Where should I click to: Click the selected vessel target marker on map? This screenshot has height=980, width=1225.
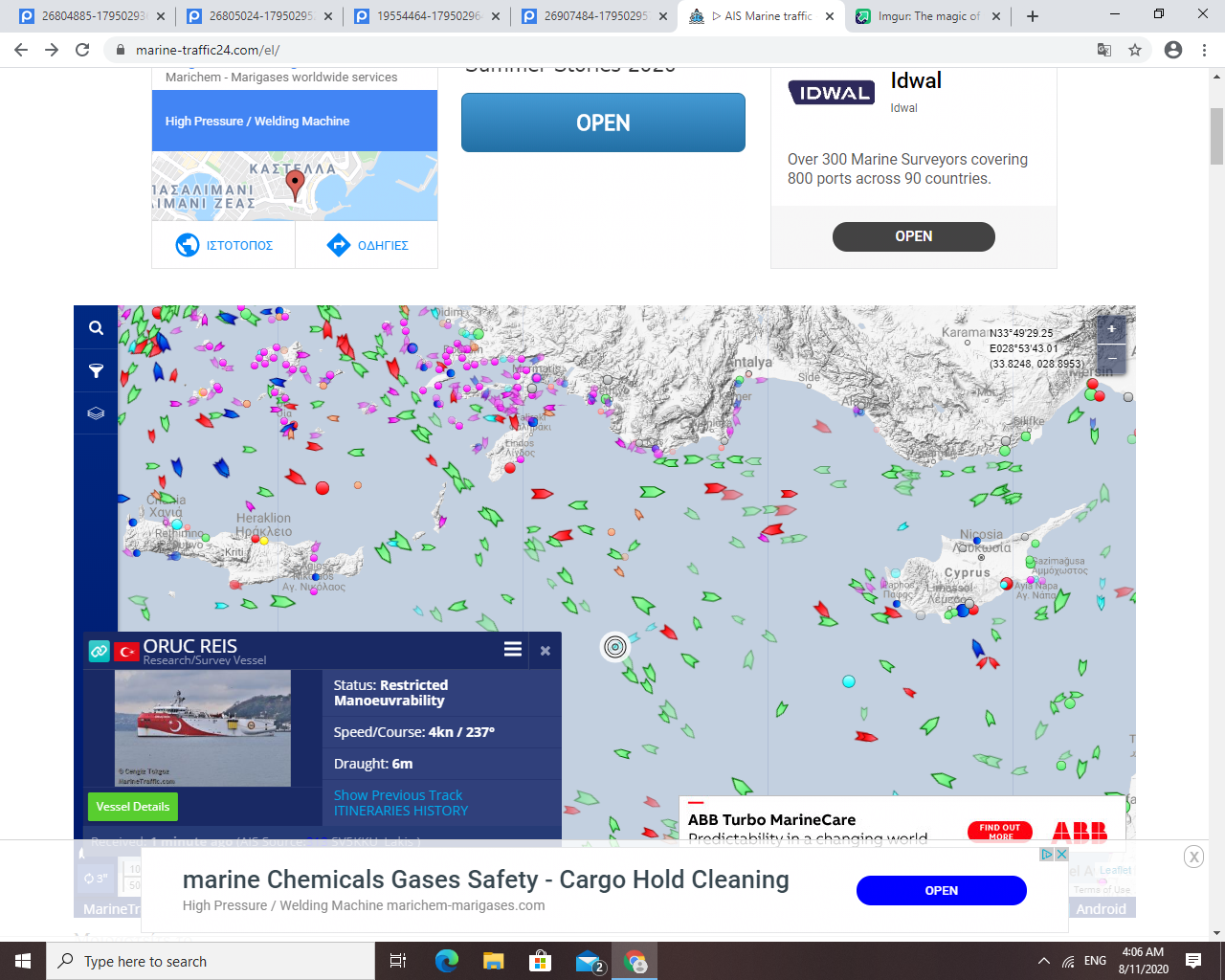coord(615,647)
